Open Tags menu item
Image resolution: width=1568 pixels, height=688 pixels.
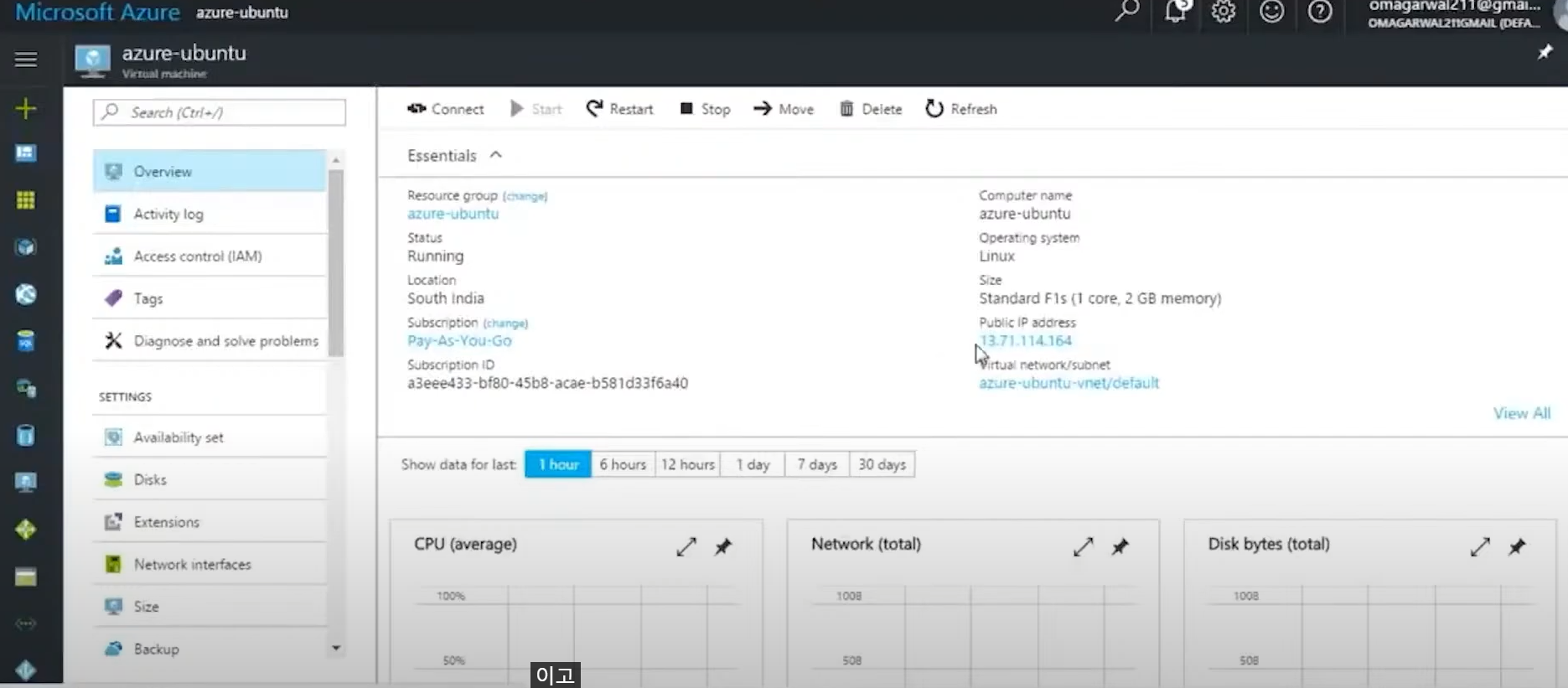click(210, 298)
